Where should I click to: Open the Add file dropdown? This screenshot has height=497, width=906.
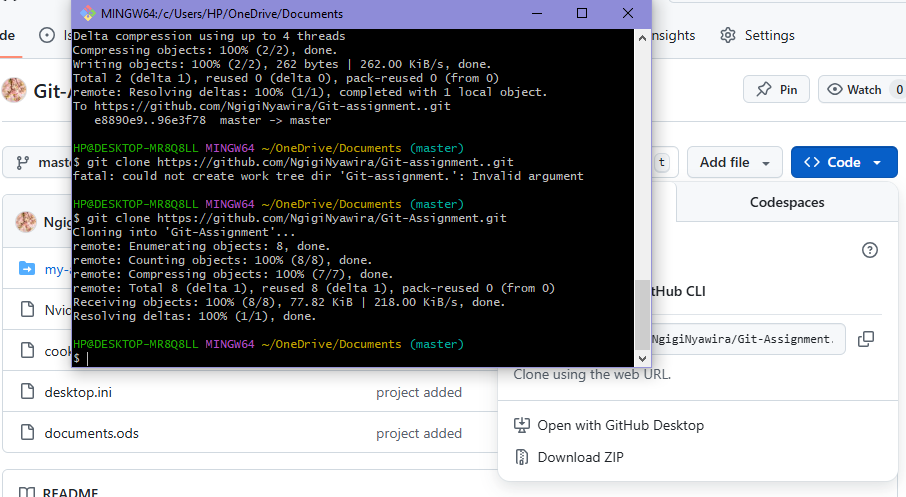coord(734,162)
